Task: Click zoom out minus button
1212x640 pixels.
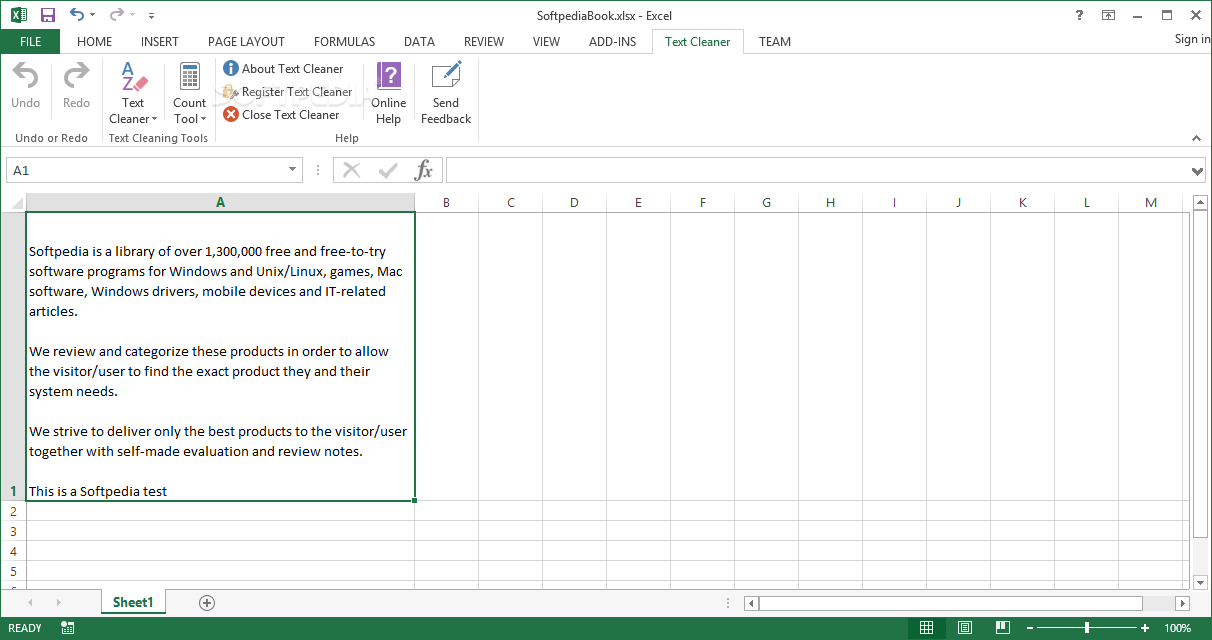Action: (1029, 628)
